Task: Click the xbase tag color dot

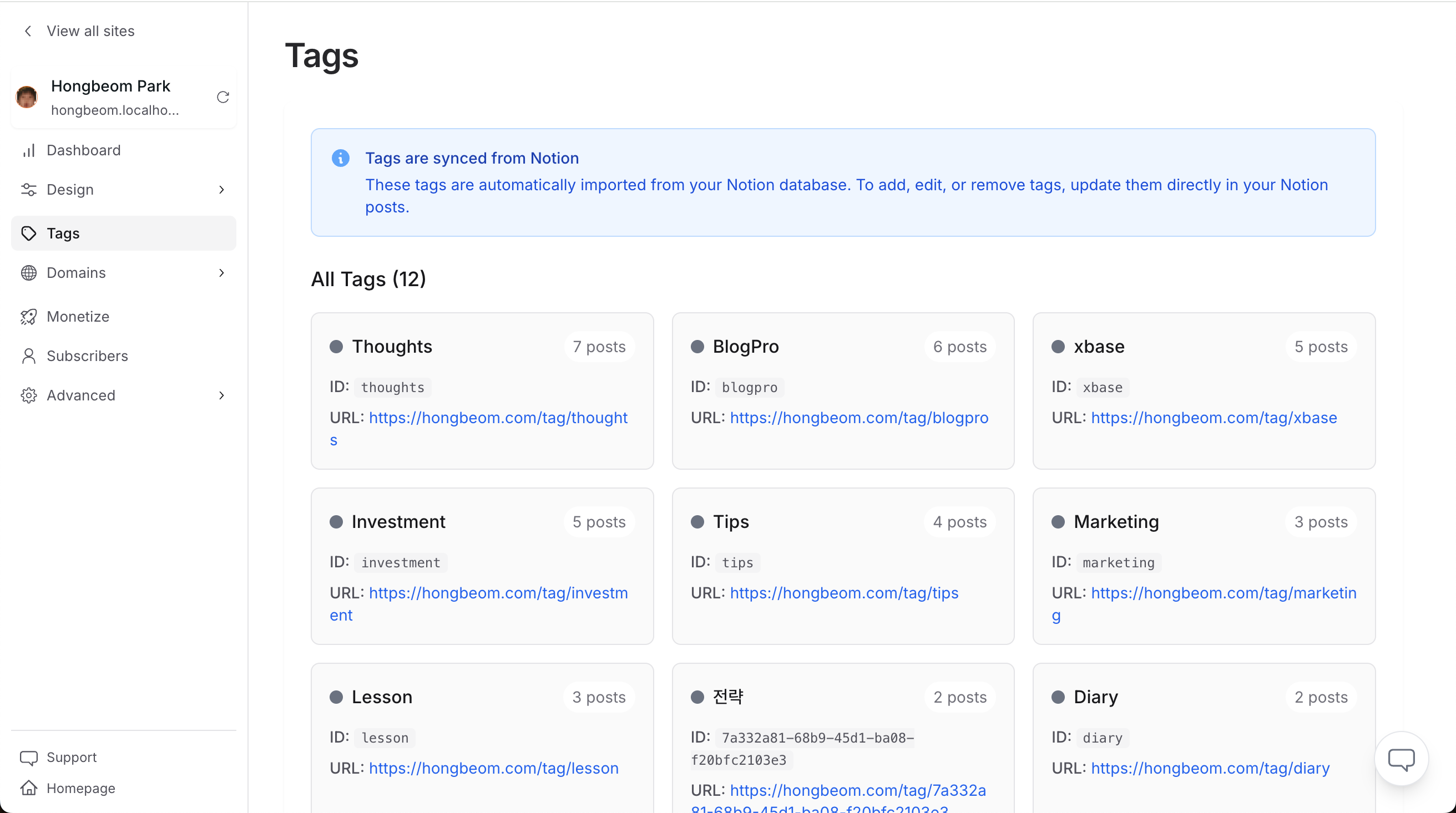Action: [x=1058, y=347]
